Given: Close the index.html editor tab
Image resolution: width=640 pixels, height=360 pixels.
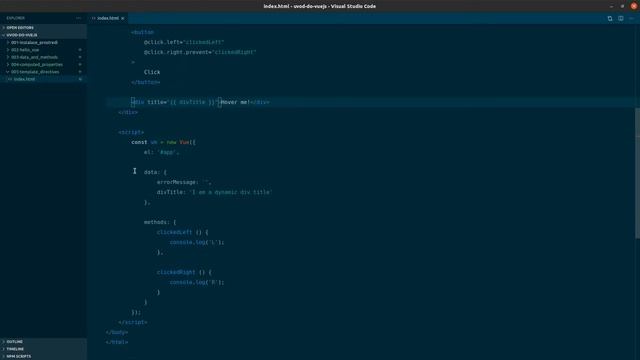Looking at the screenshot, I should tap(122, 18).
